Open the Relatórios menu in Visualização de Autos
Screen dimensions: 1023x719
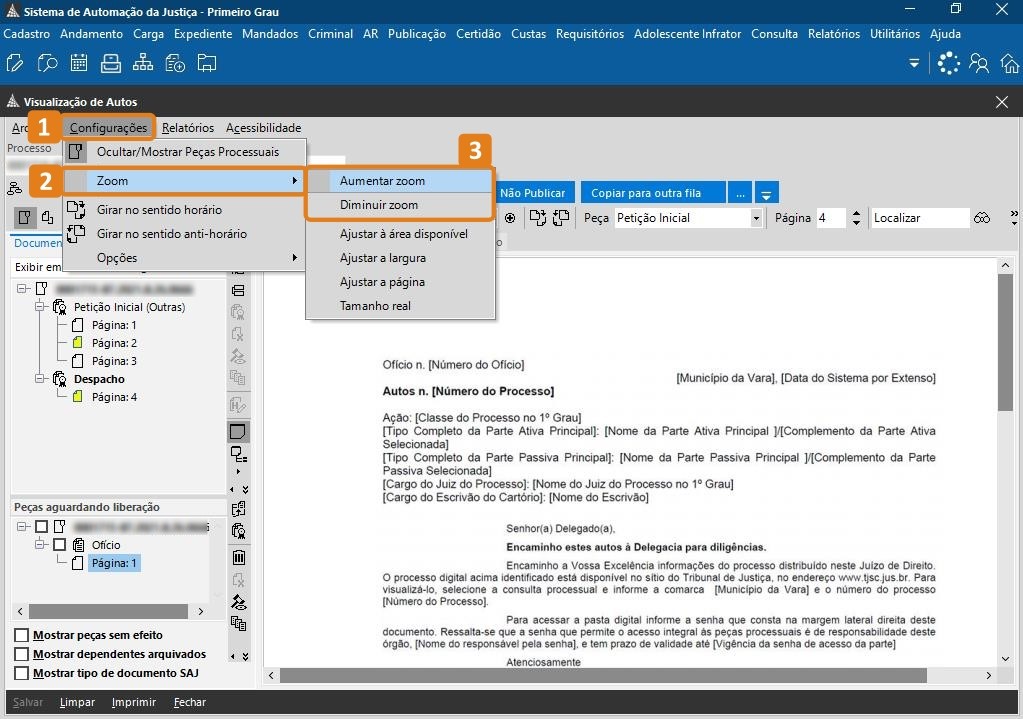188,128
